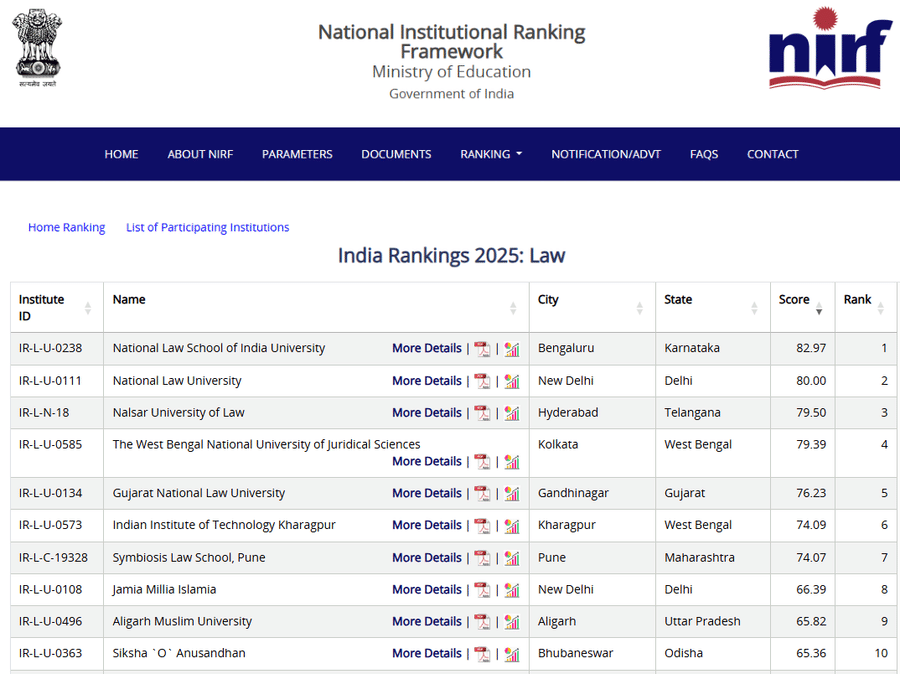Click the NIRF logo
900x674 pixels.
pos(829,48)
